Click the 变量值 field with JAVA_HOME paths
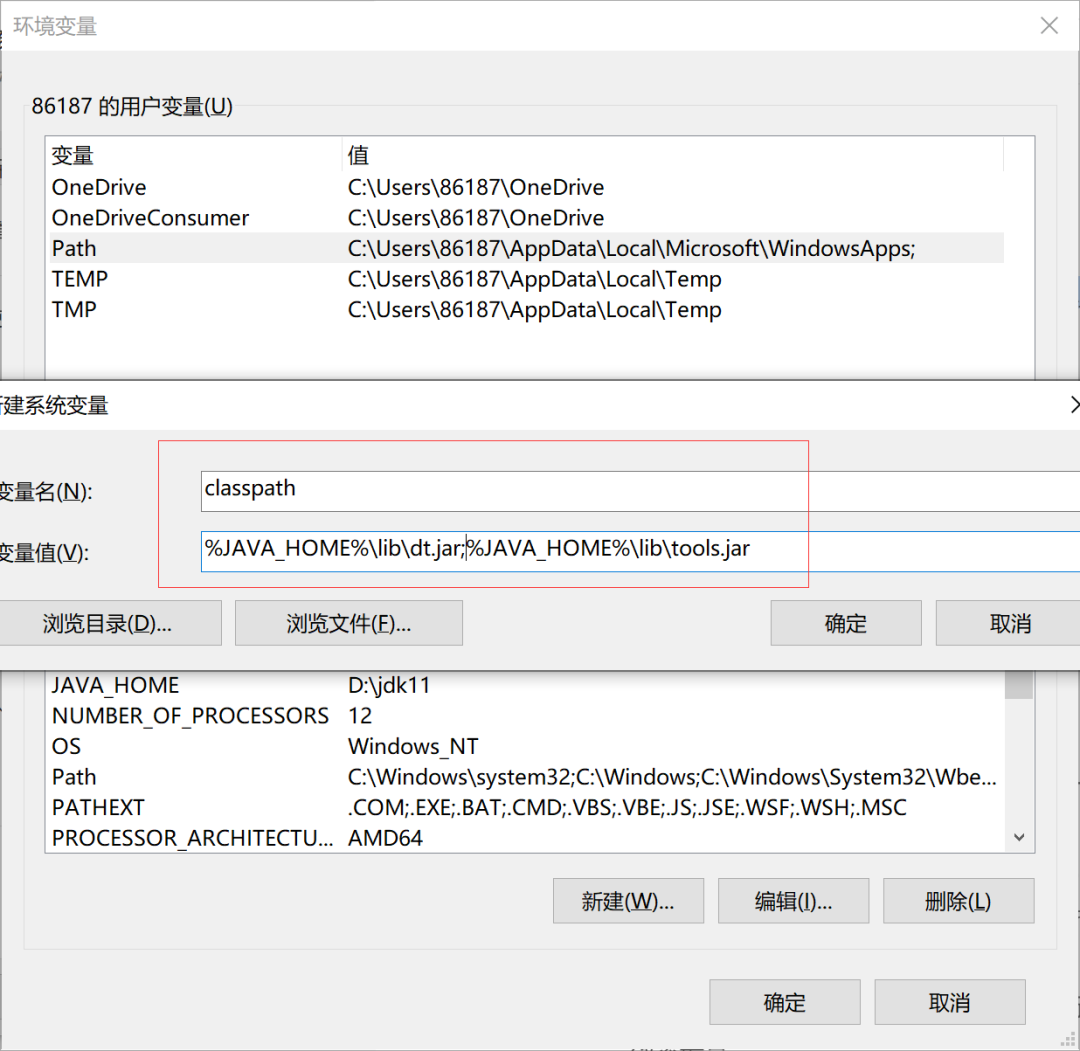The width and height of the screenshot is (1080, 1051). pyautogui.click(x=640, y=551)
